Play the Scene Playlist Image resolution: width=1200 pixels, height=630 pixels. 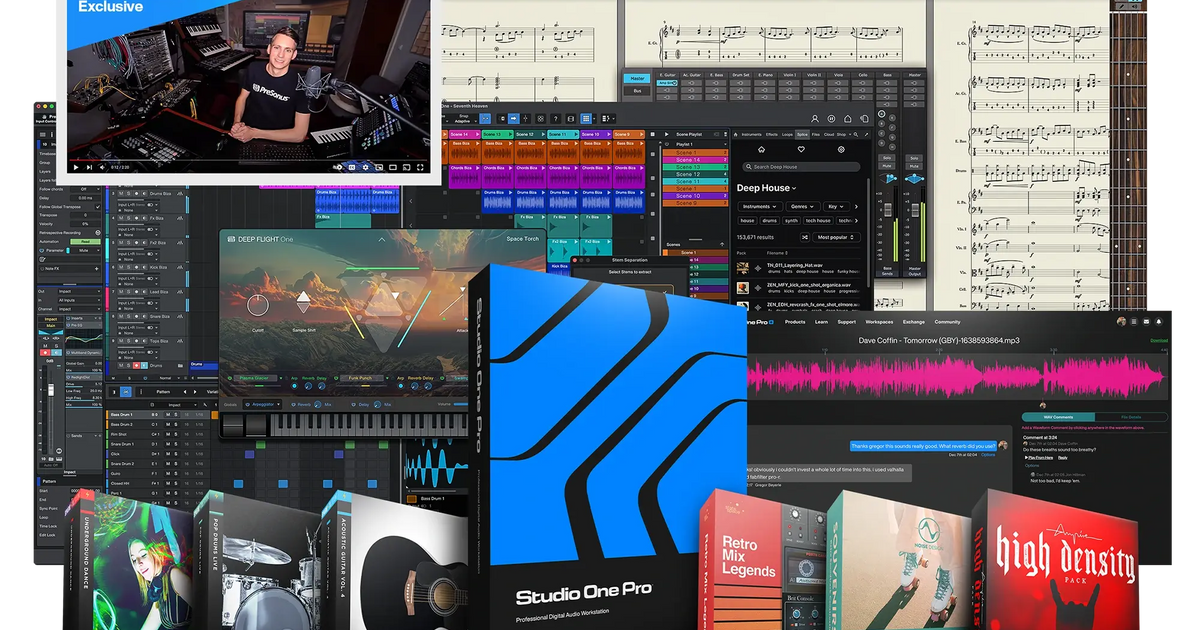click(666, 134)
